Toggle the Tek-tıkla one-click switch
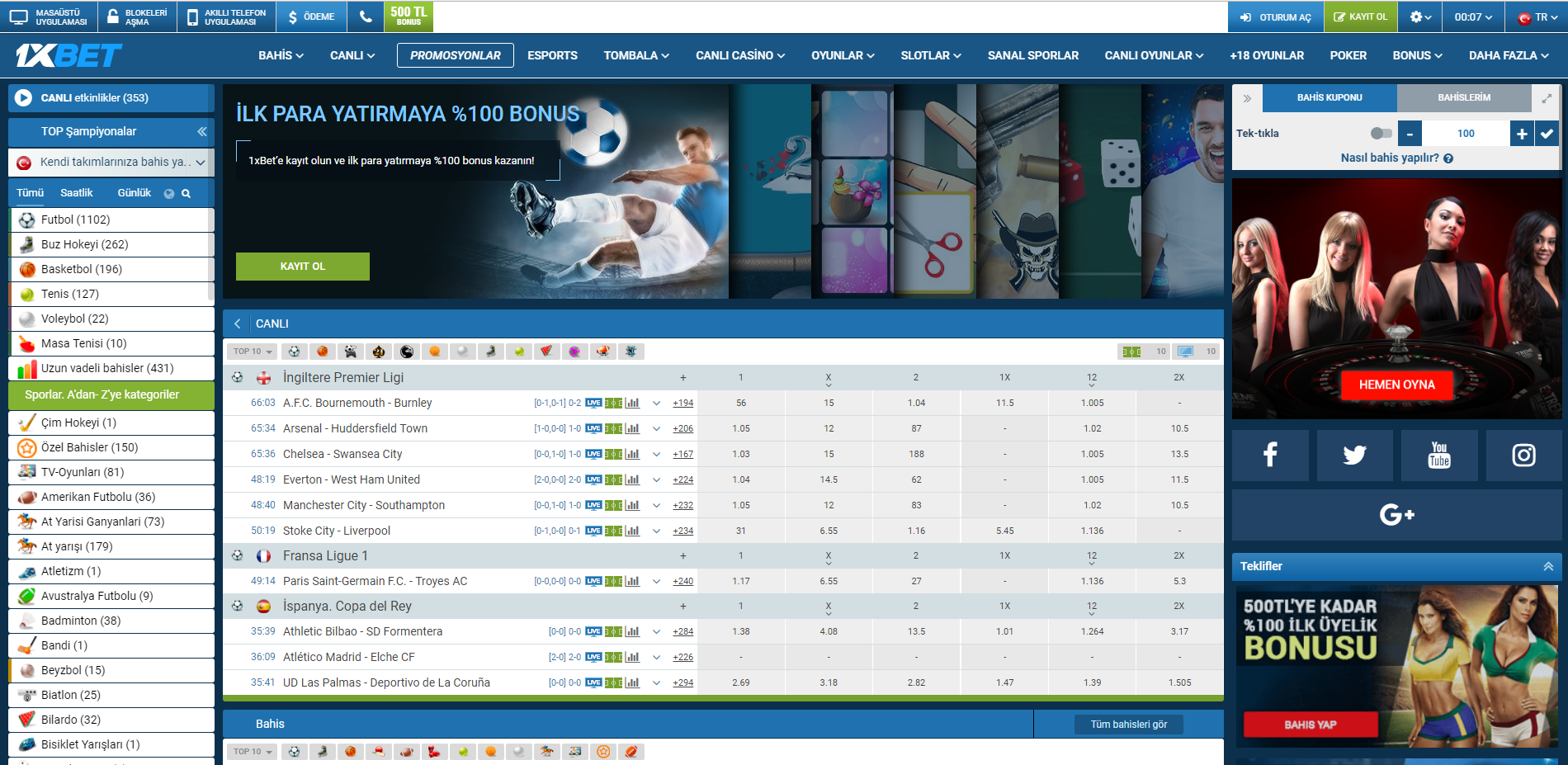This screenshot has height=765, width=1568. point(1381,134)
